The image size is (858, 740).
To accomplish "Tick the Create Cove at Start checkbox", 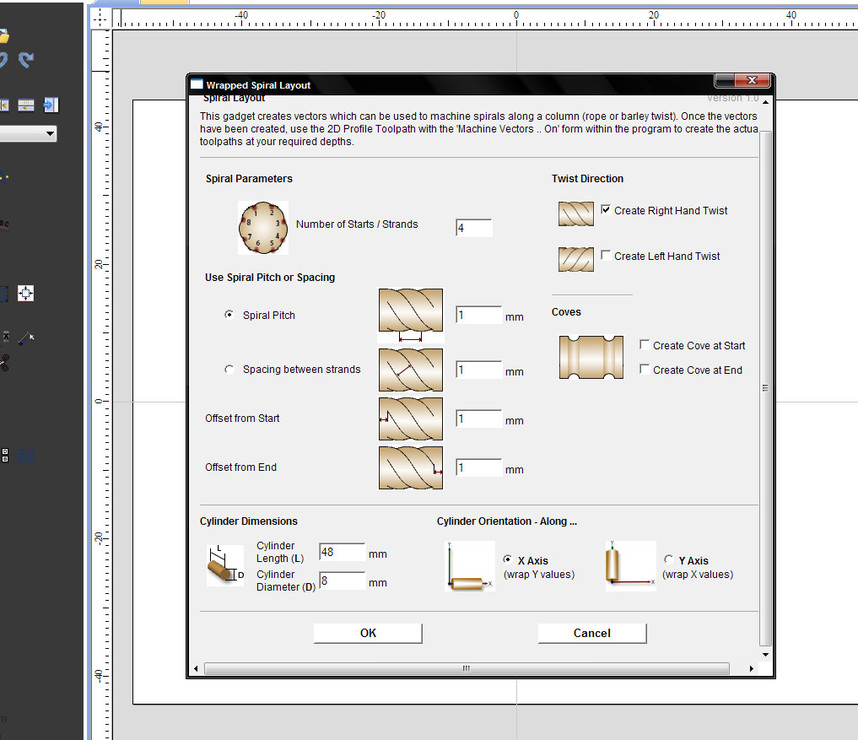I will 645,345.
